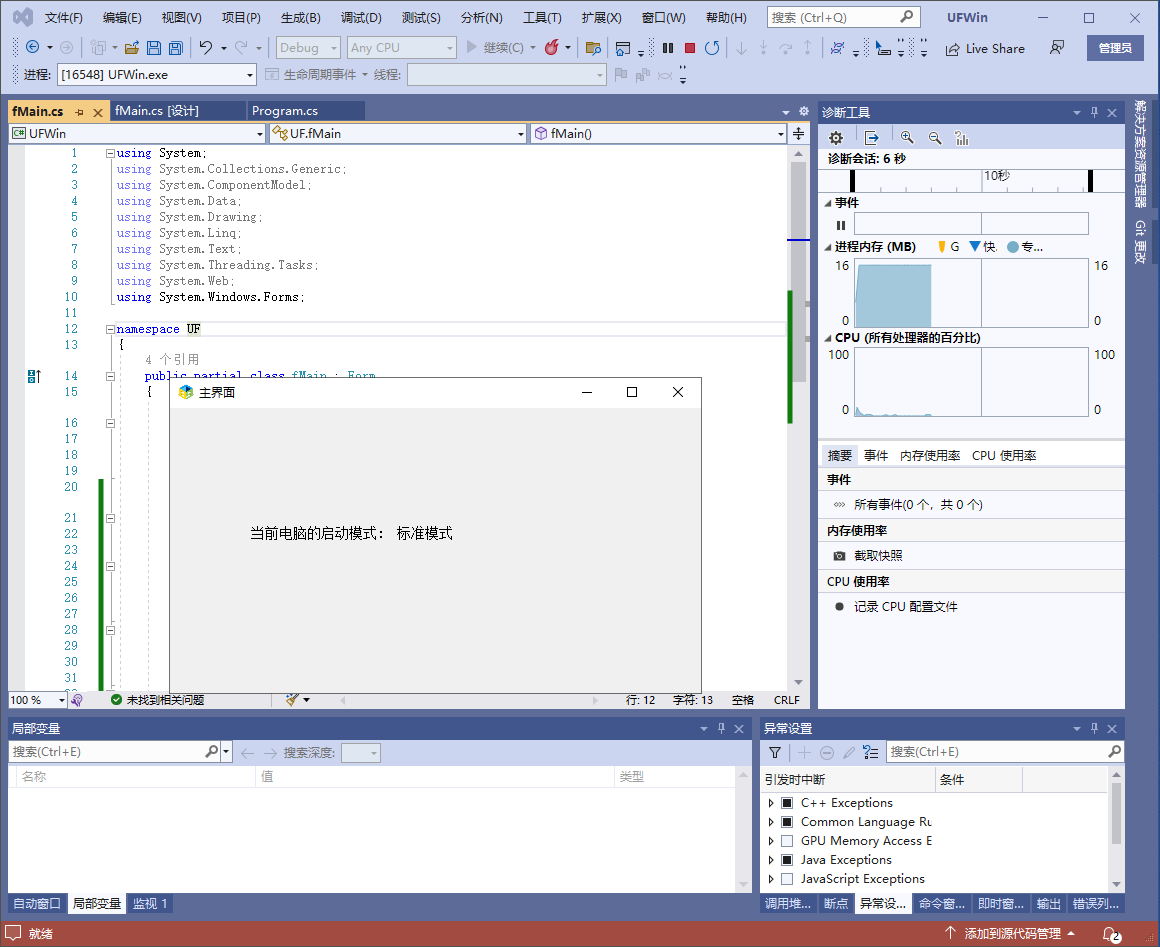1160x947 pixels.
Task: Toggle Java Exceptions checkbox
Action: [x=787, y=860]
